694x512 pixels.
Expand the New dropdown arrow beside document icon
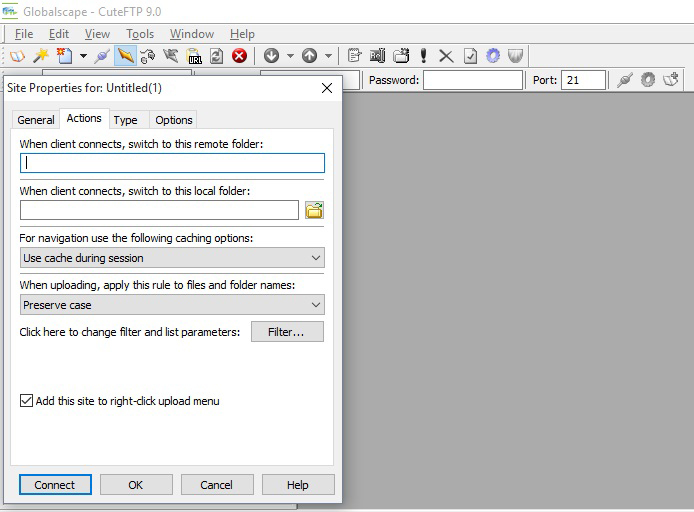point(83,56)
